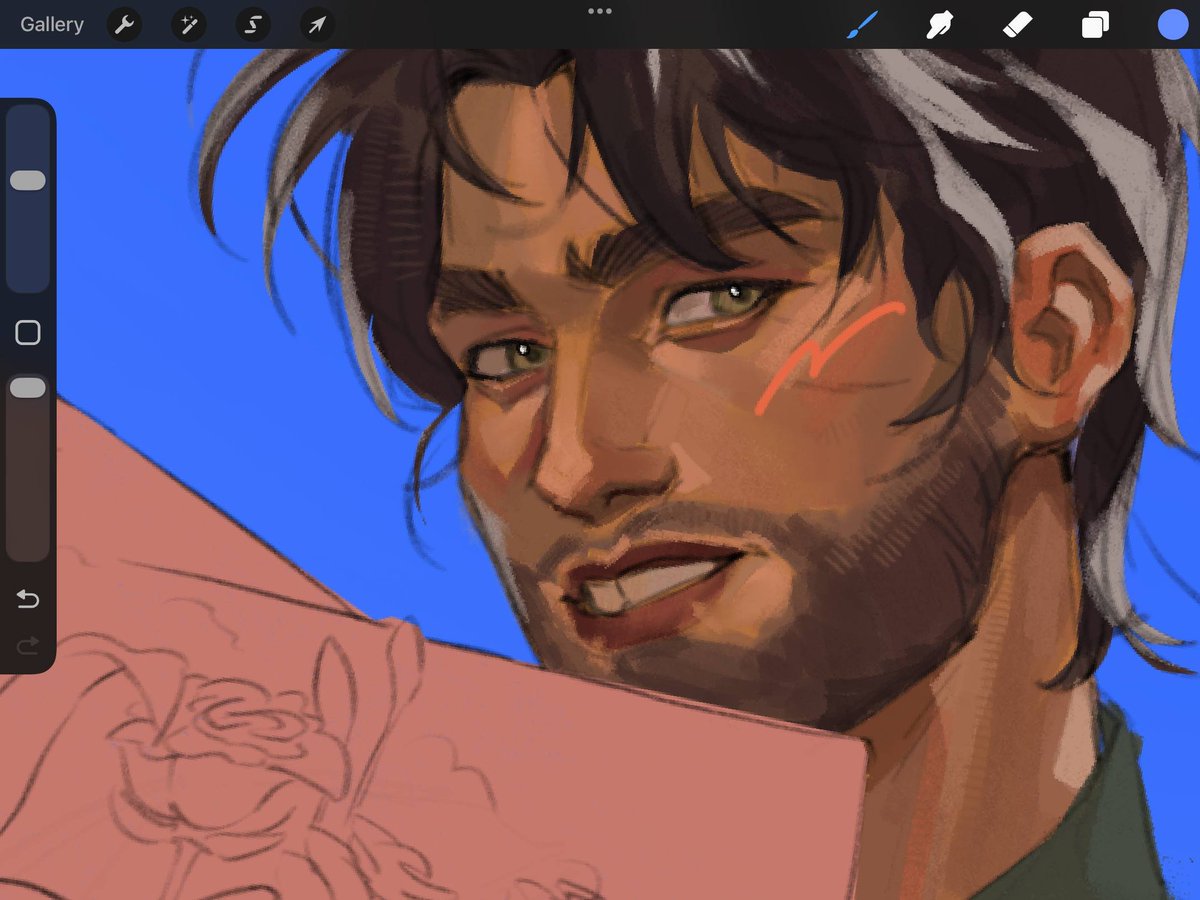Return to the Gallery
The image size is (1200, 900).
pos(52,24)
